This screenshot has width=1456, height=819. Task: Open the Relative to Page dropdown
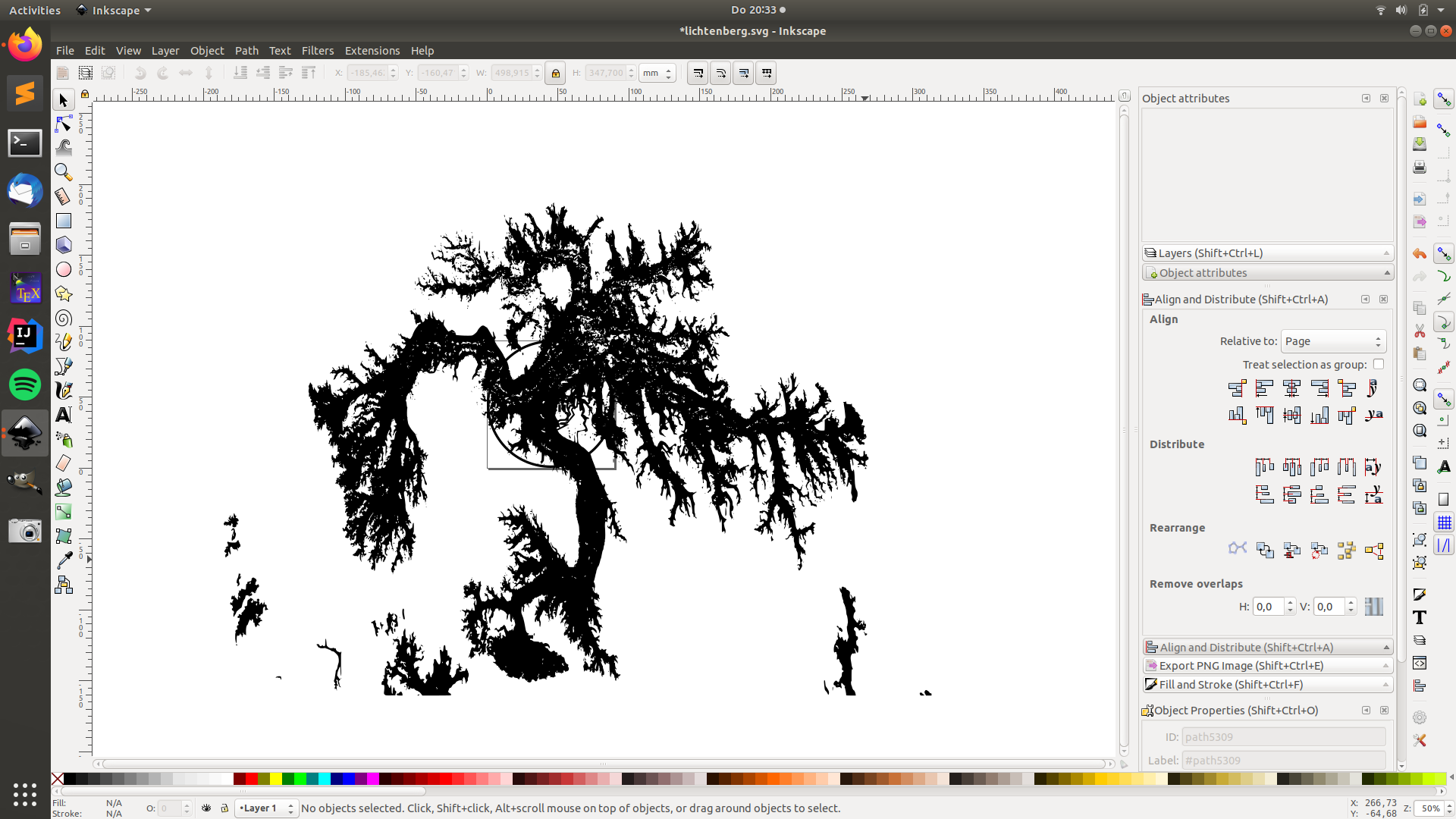[1332, 341]
